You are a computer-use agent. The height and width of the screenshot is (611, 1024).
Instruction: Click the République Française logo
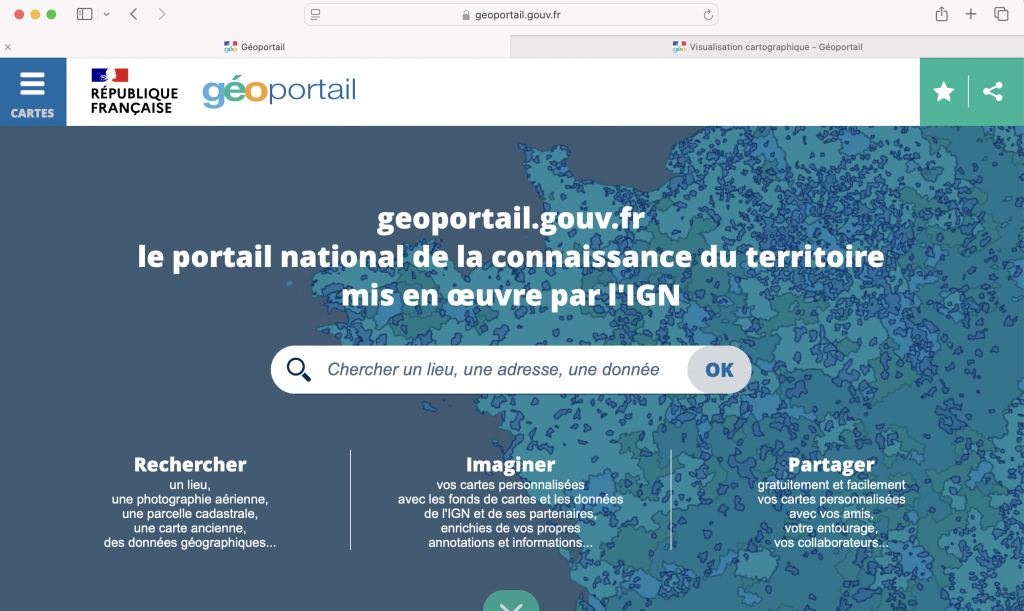[133, 92]
